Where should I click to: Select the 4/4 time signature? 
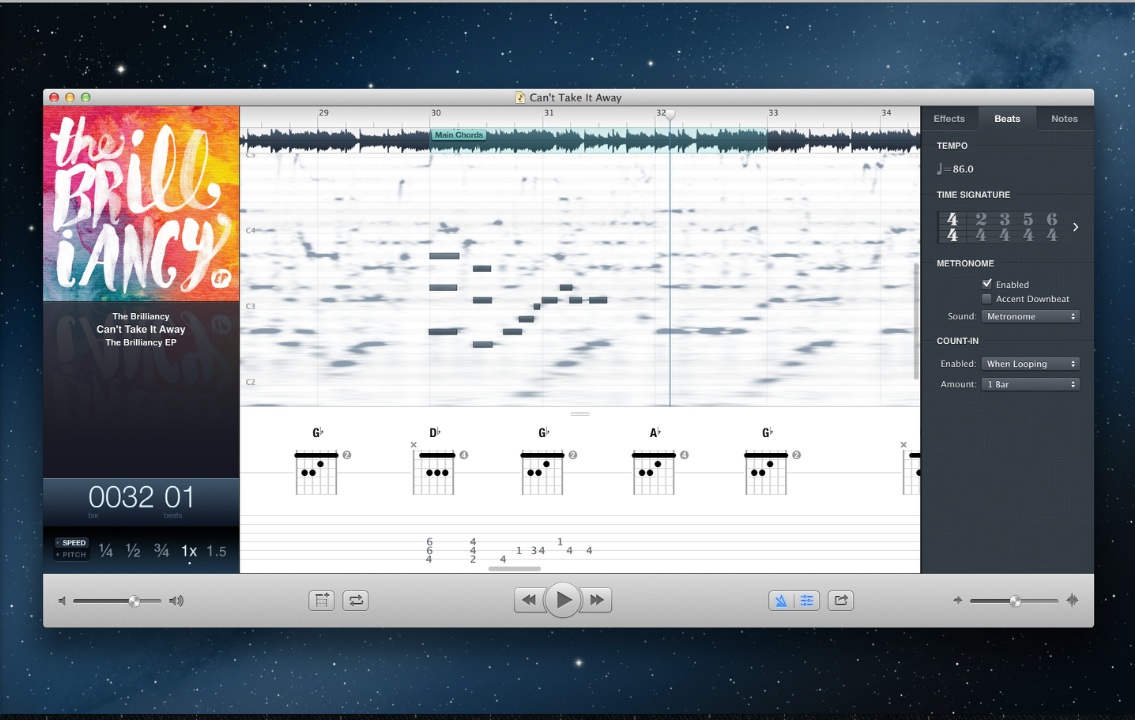(x=951, y=227)
